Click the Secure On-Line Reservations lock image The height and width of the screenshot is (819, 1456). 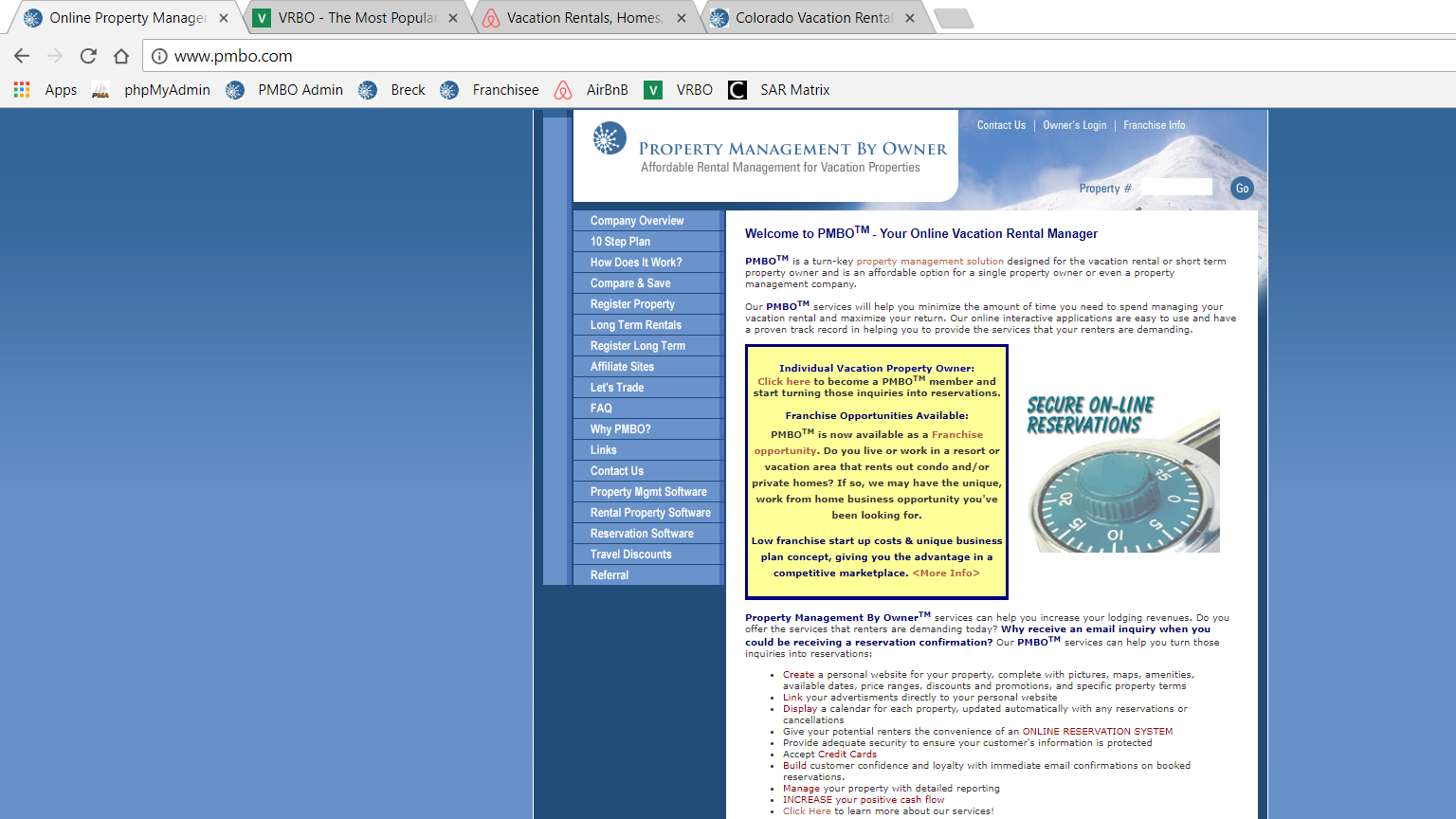(x=1122, y=471)
